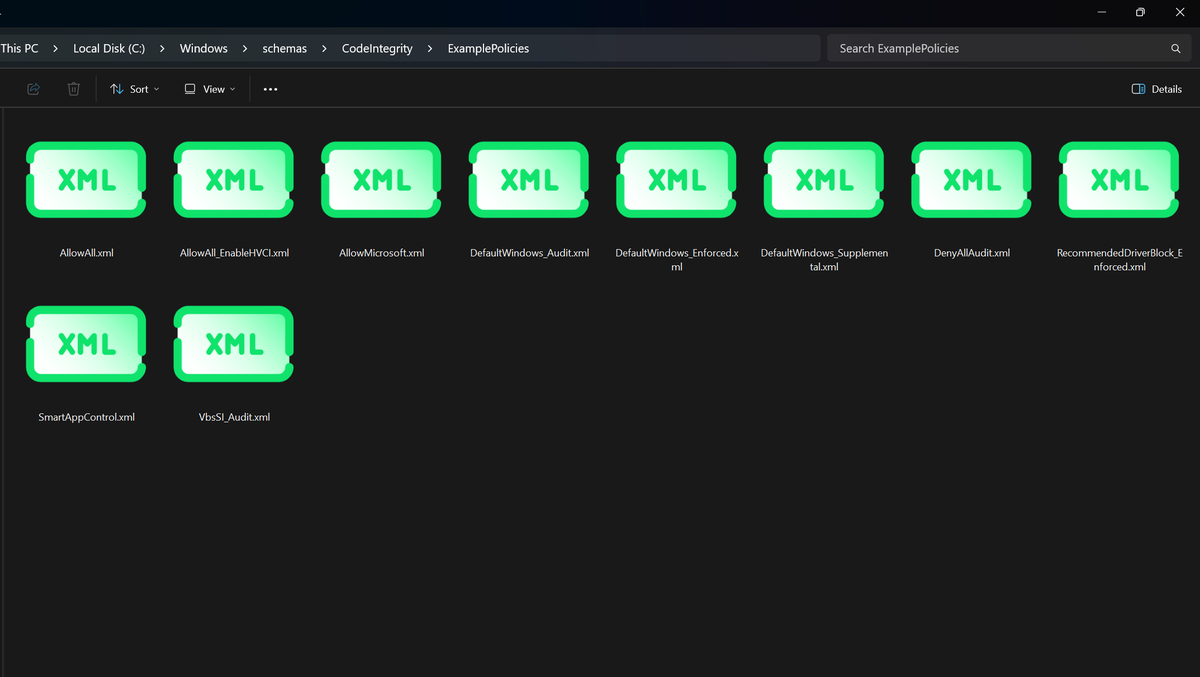This screenshot has height=677, width=1200.
Task: Navigate to Local Disk (C:) breadcrumb
Action: click(x=109, y=48)
